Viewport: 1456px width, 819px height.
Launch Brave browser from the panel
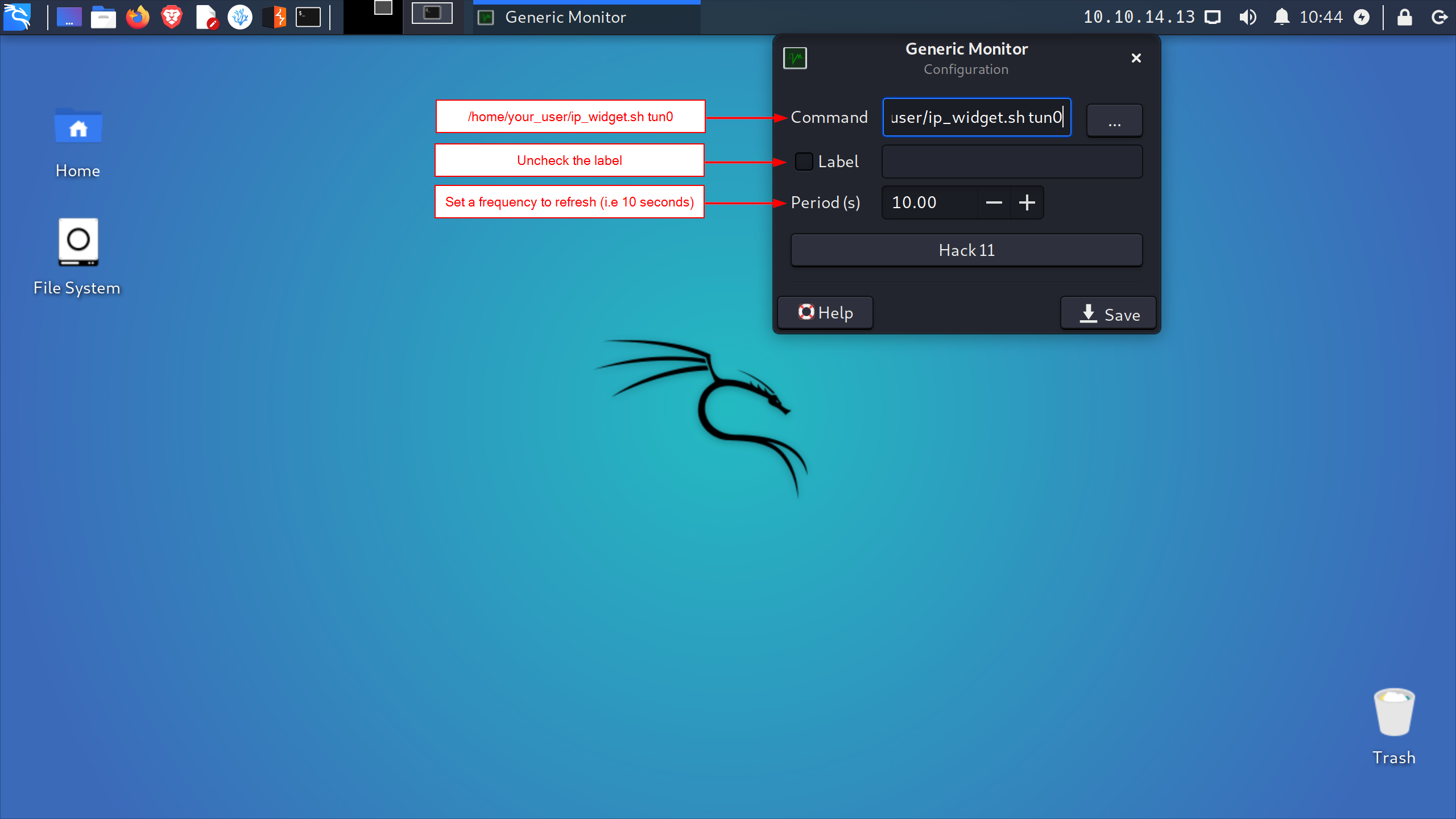tap(172, 17)
